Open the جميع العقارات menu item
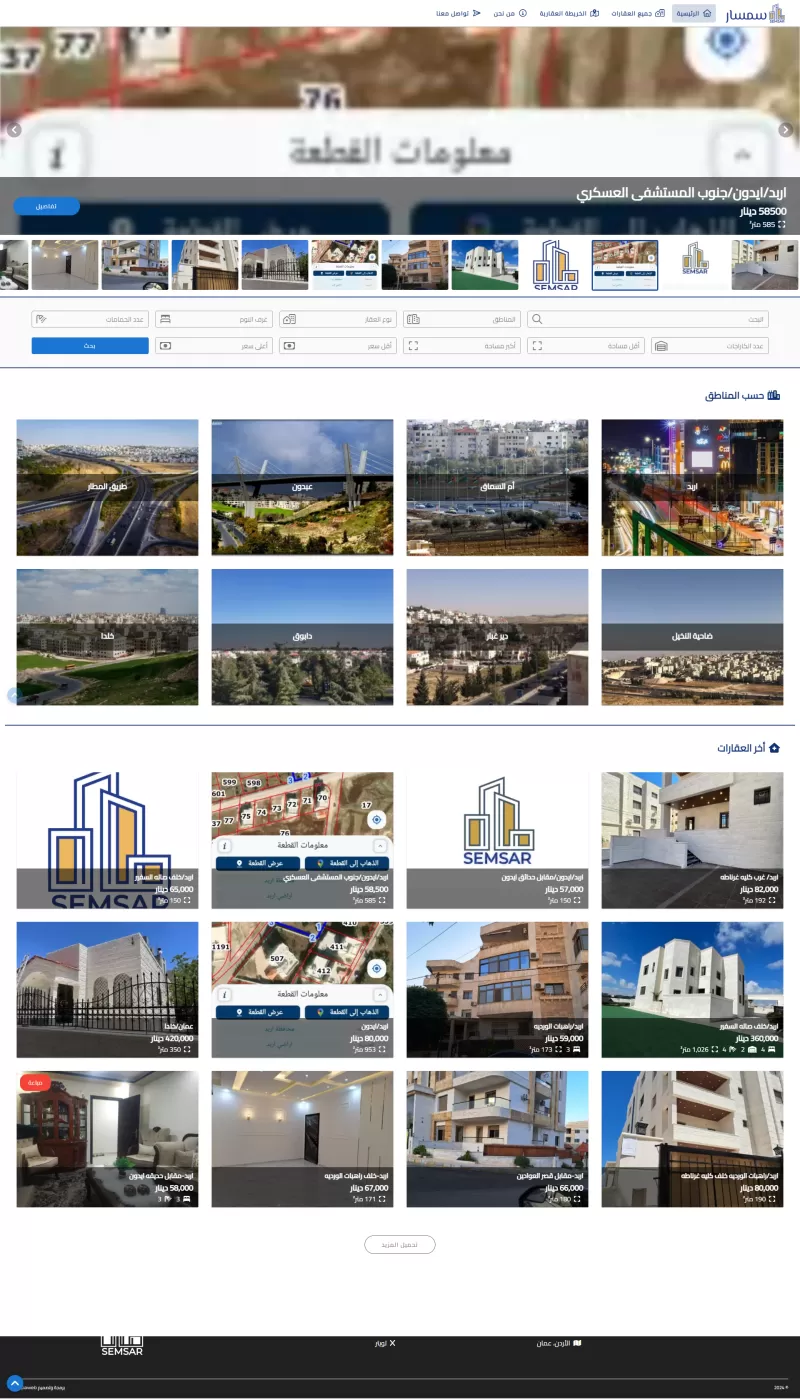The height and width of the screenshot is (1400, 800). tap(638, 13)
